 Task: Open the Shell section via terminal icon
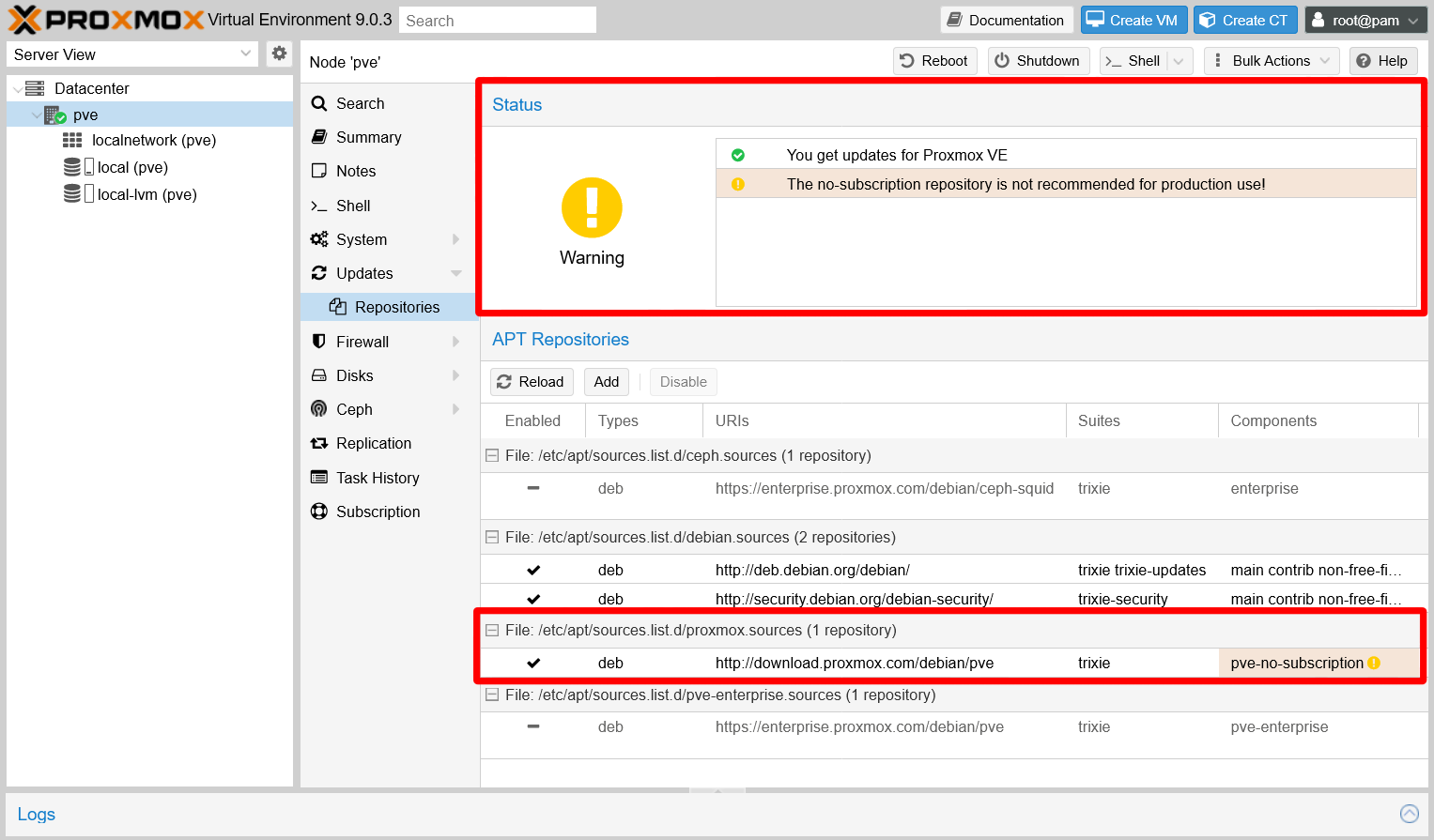pos(319,206)
